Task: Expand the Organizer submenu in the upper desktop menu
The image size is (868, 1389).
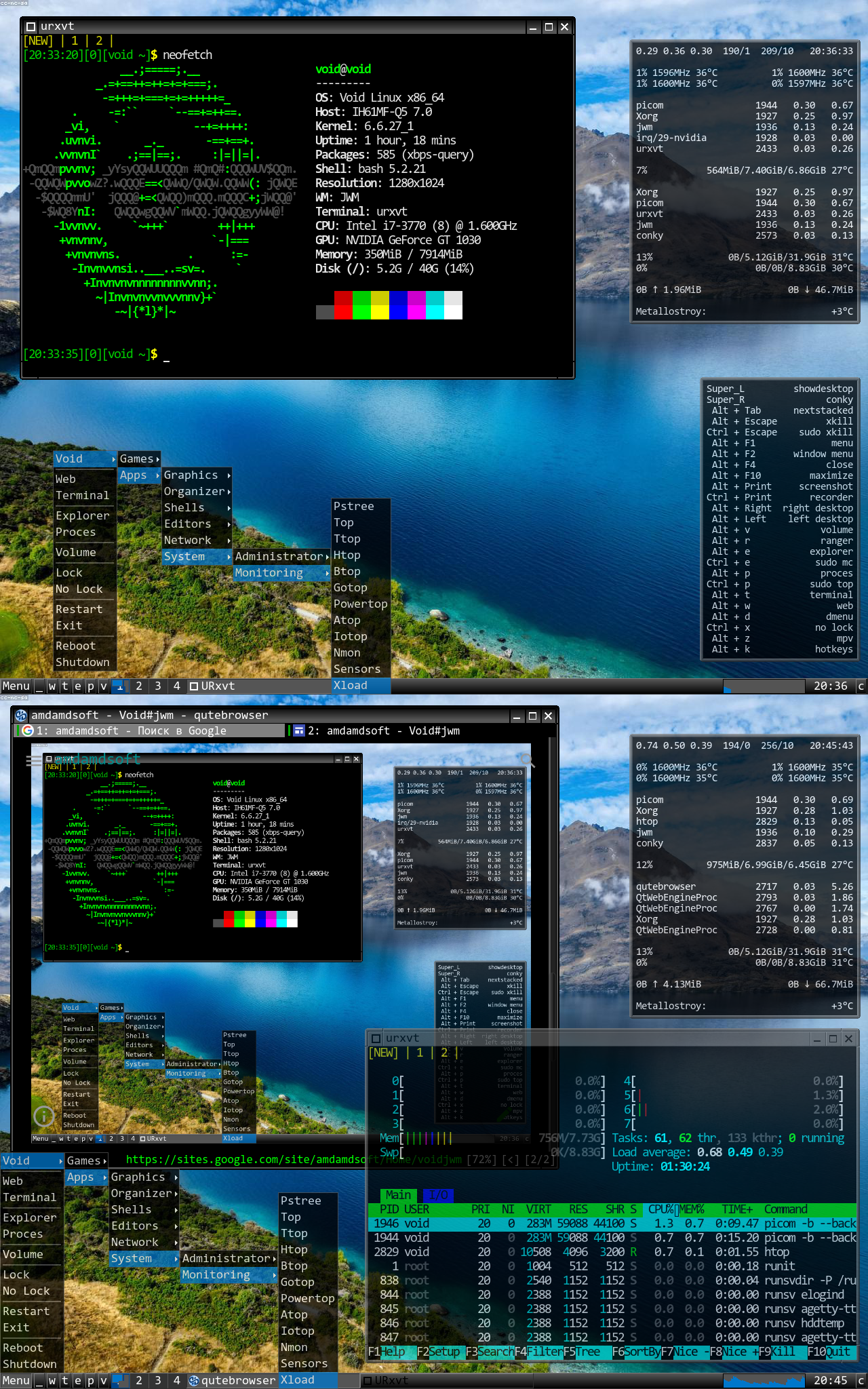Action: (197, 491)
